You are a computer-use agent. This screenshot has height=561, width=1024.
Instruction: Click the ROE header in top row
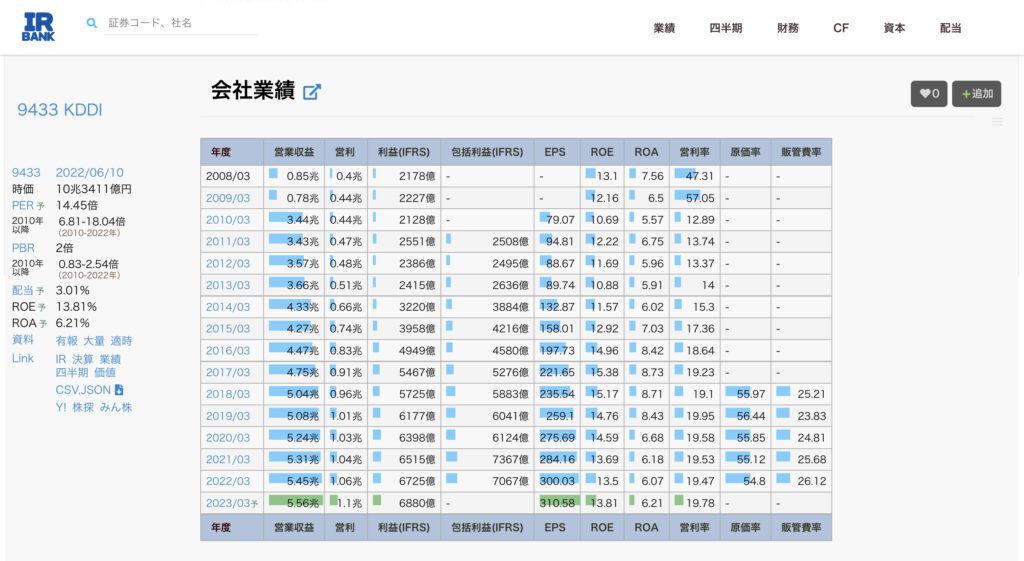click(601, 152)
